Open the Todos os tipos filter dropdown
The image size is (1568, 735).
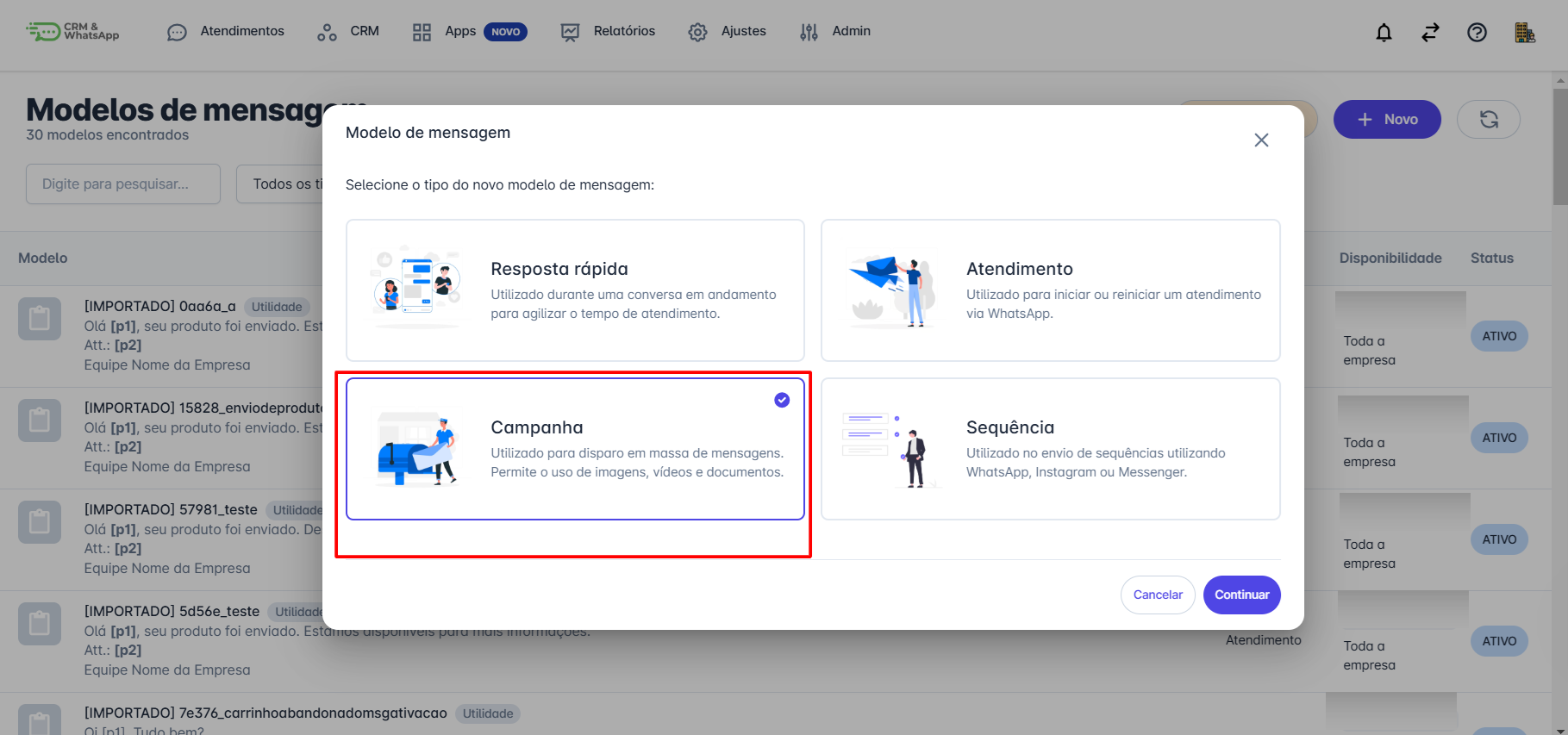[x=280, y=184]
